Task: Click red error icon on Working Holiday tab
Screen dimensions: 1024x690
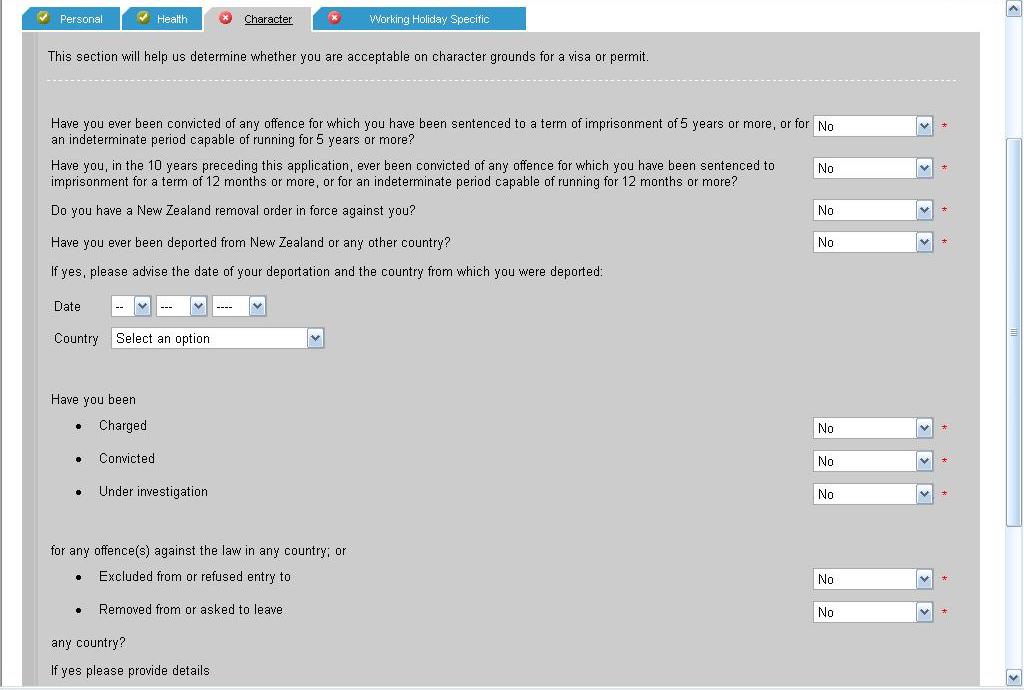Action: pos(335,18)
